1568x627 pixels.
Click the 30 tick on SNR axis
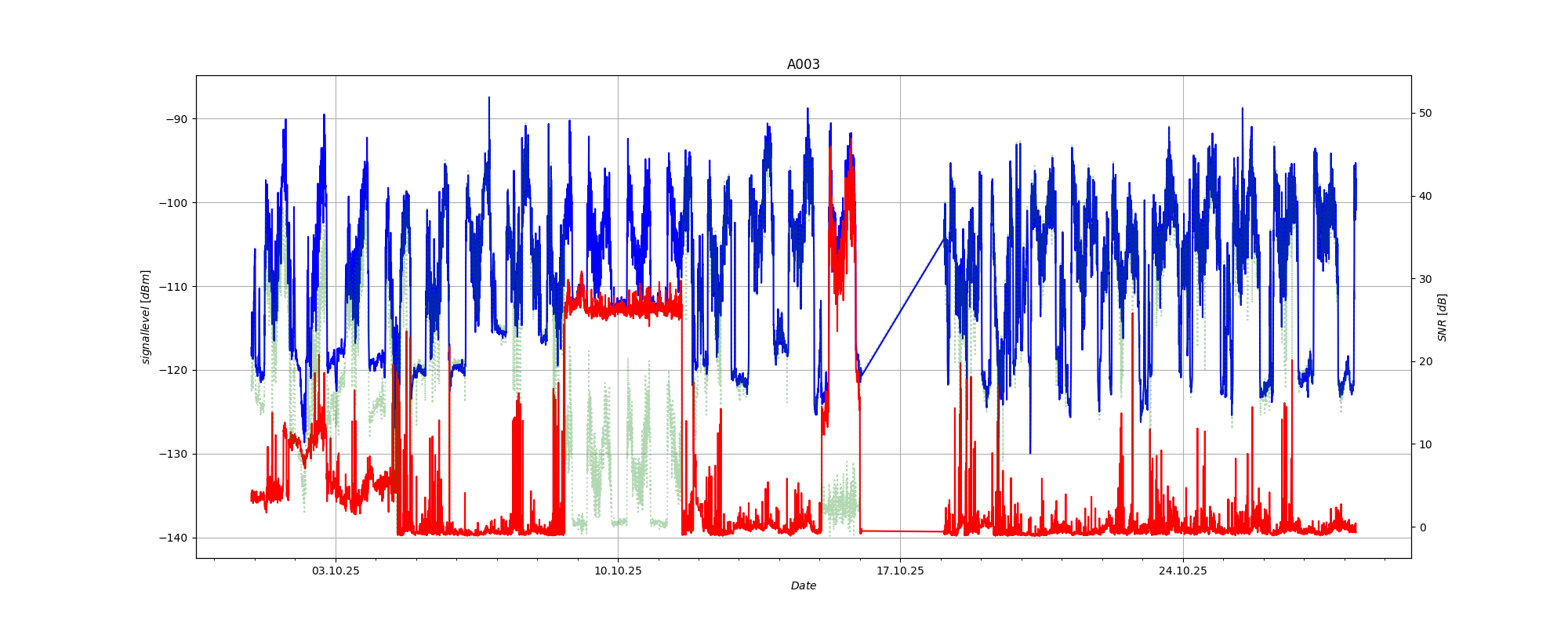[x=1425, y=279]
